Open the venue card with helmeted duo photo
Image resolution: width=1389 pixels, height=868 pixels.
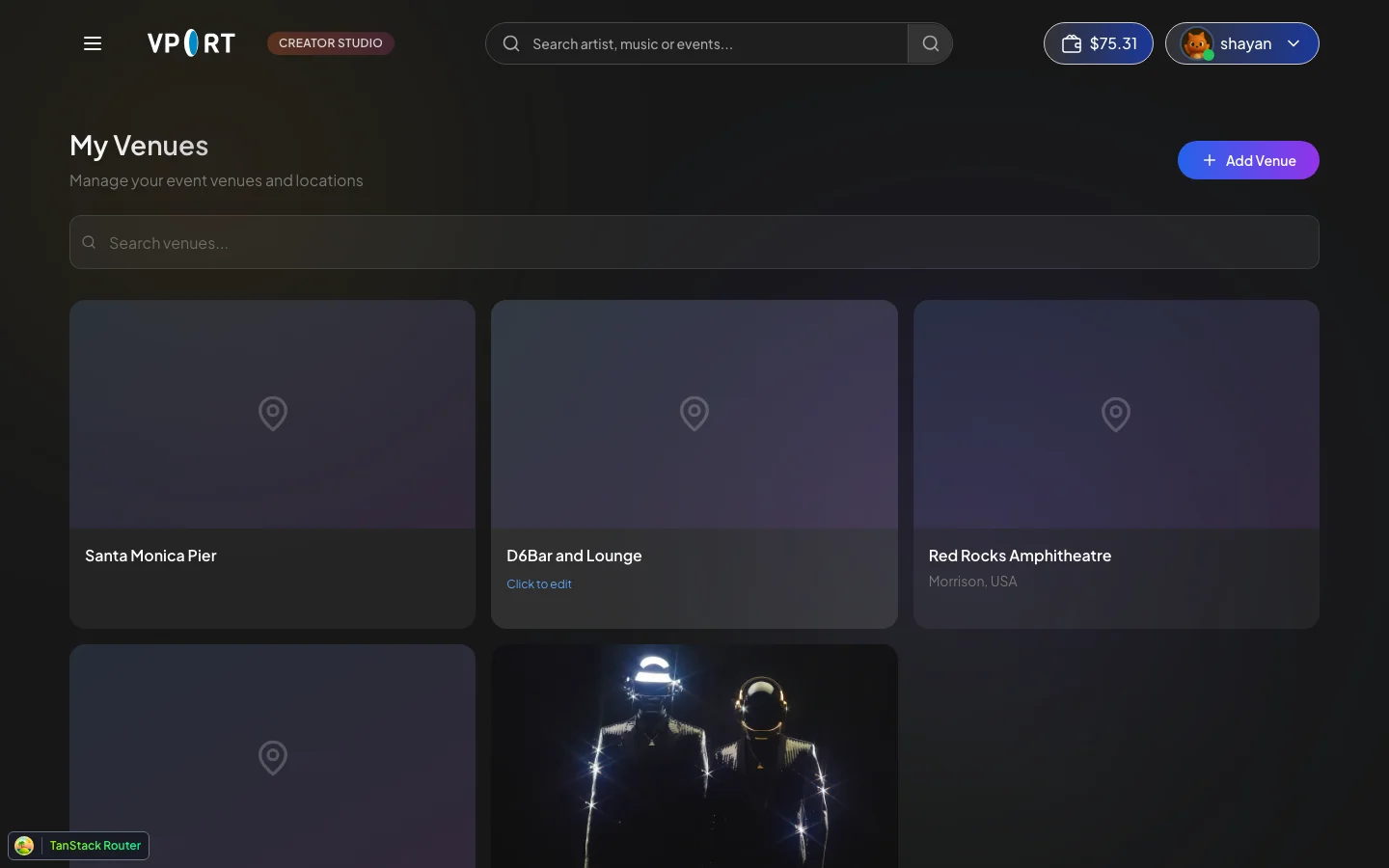[694, 756]
